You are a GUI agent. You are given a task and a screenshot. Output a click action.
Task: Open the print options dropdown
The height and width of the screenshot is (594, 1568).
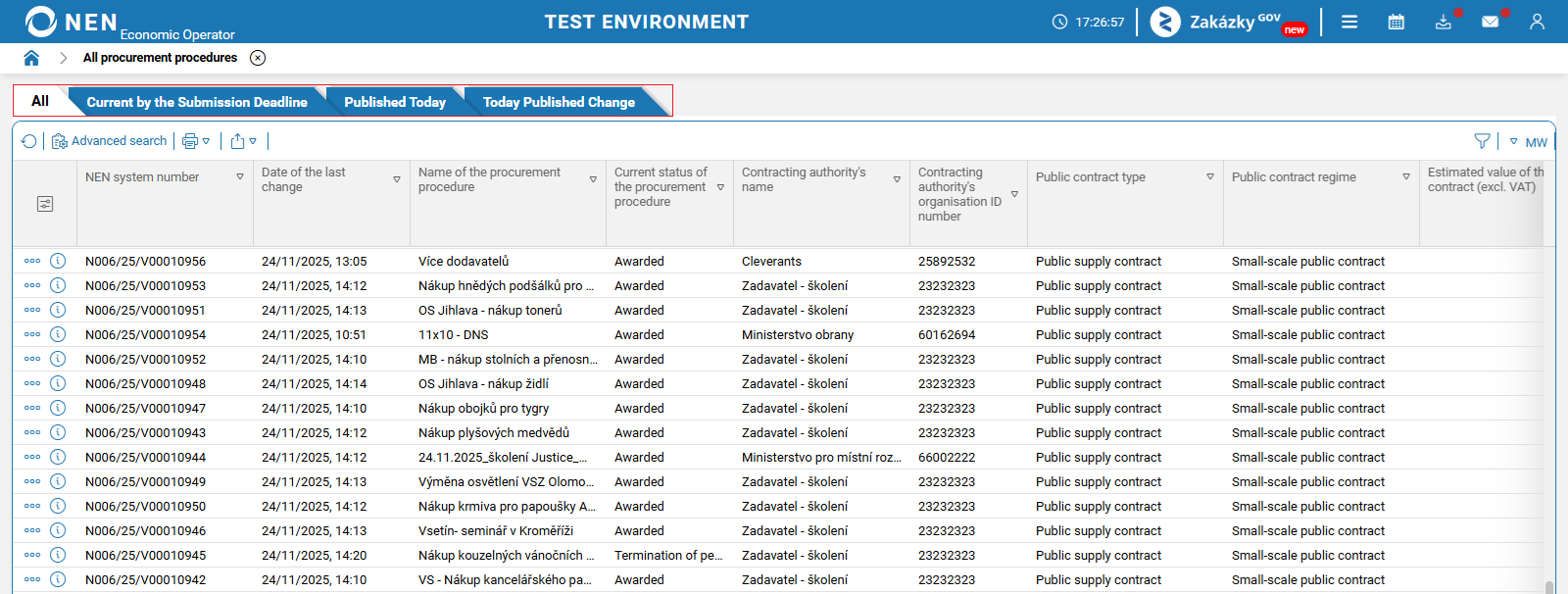196,141
